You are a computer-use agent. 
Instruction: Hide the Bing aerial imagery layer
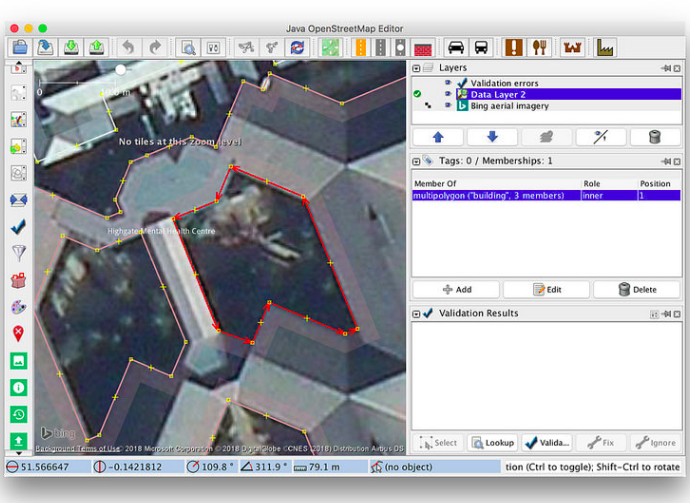(x=448, y=105)
